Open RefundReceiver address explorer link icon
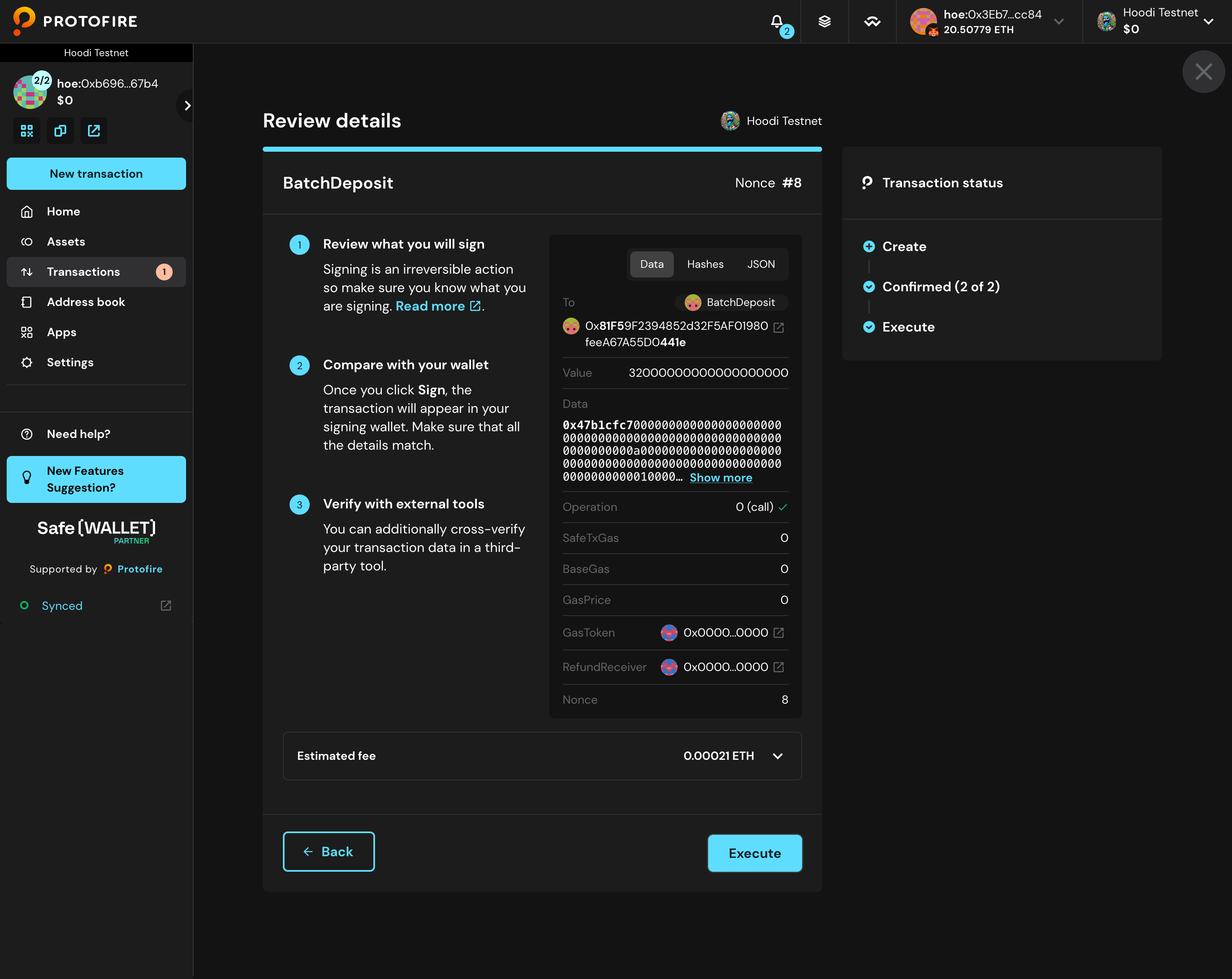1232x979 pixels. click(778, 667)
